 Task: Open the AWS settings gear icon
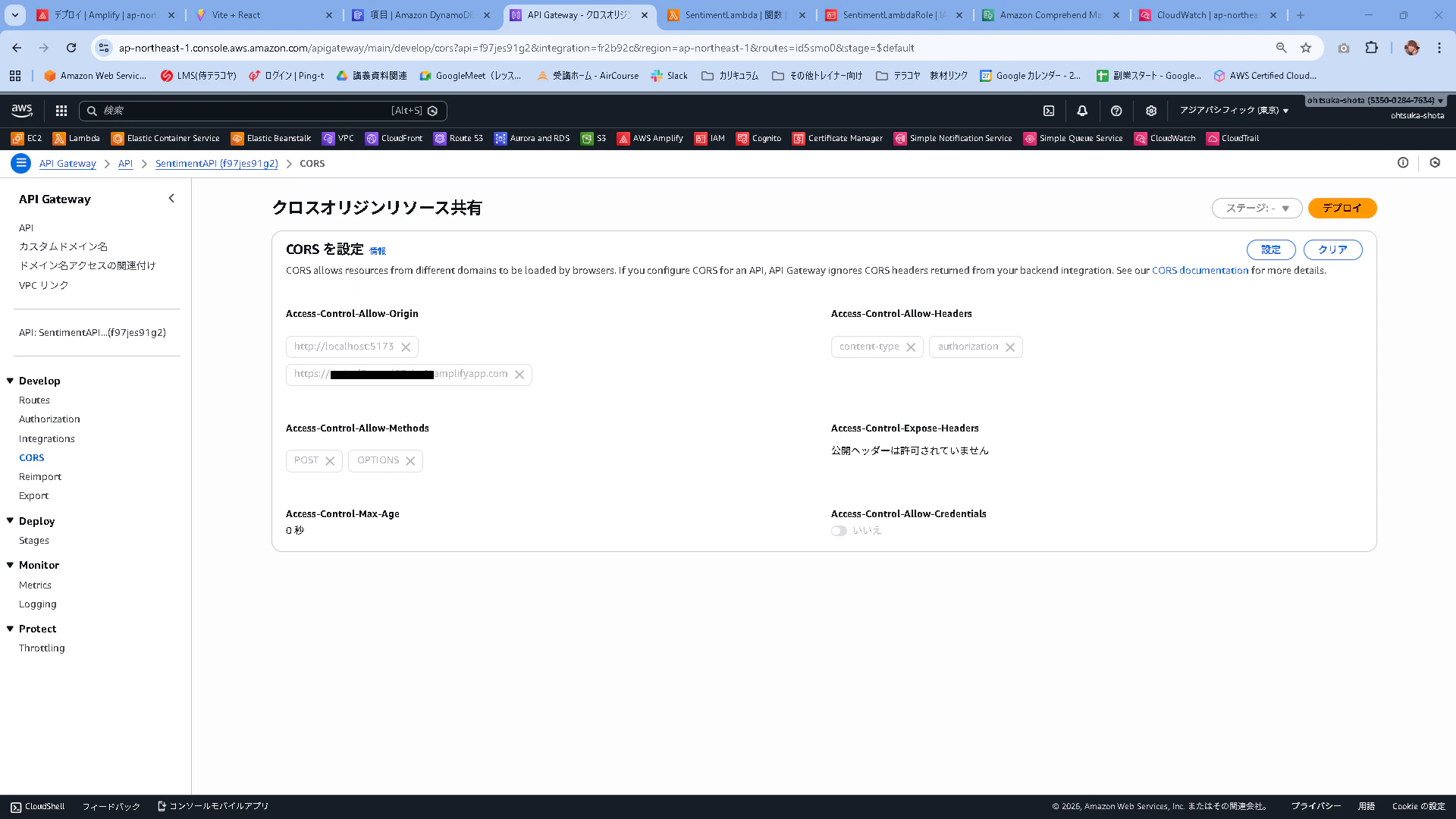[1151, 111]
